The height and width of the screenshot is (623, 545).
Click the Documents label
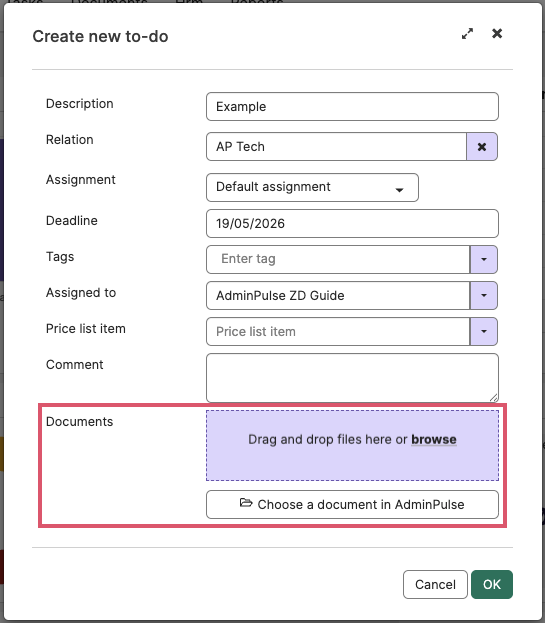click(79, 422)
